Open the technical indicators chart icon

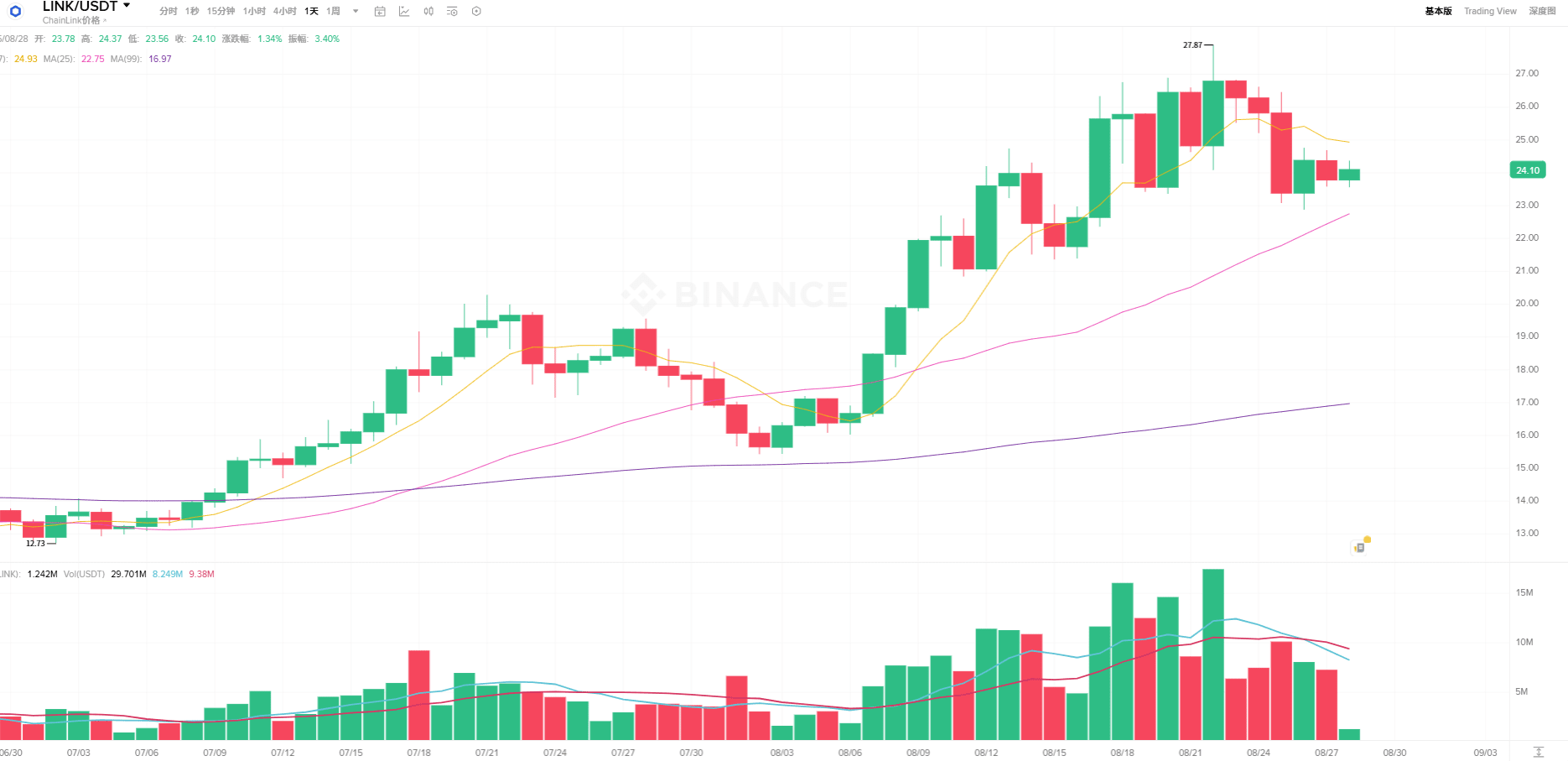pos(404,12)
